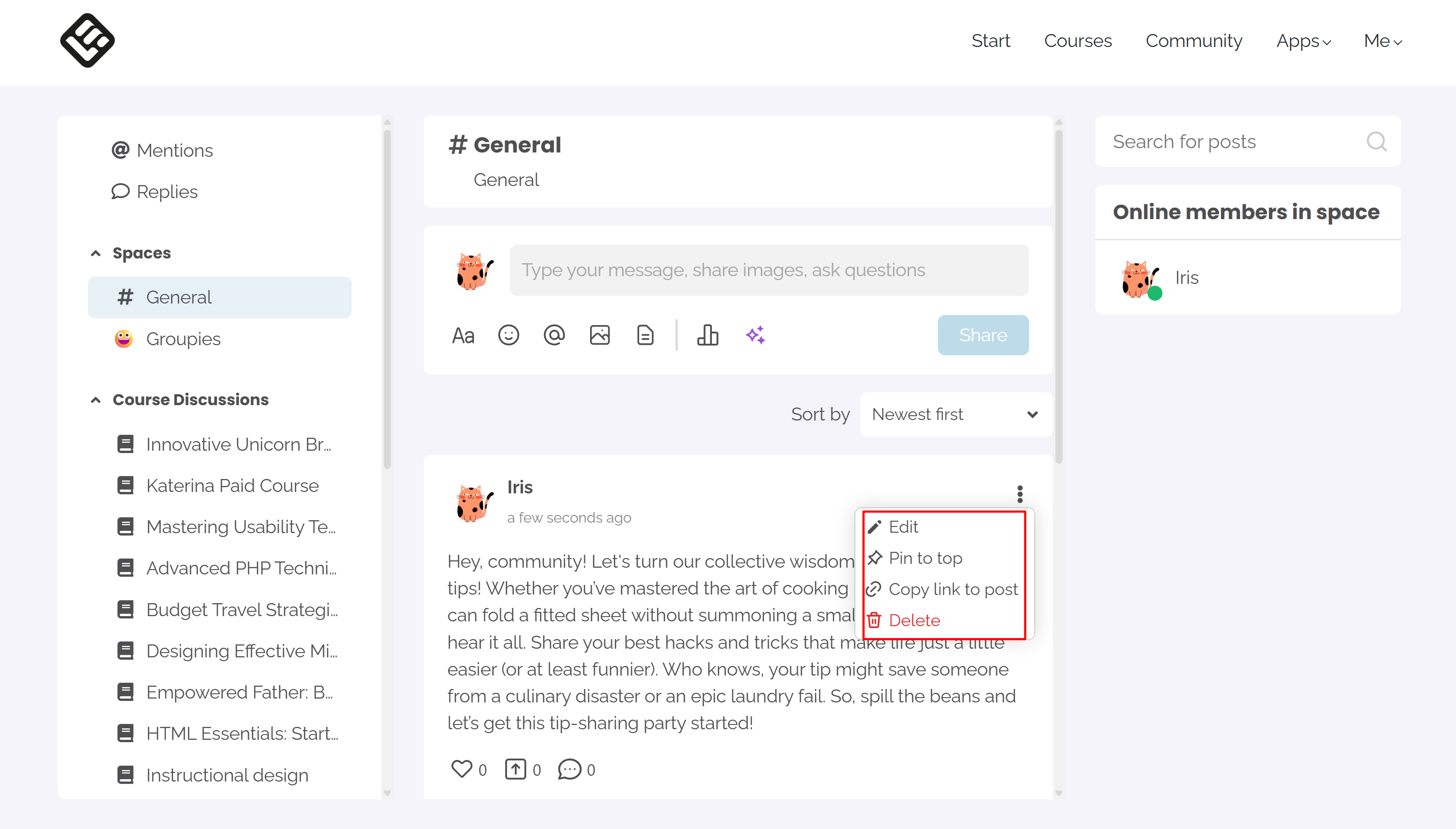Screen dimensions: 1456x829
Task: Select Pin to top option
Action: tap(925, 558)
